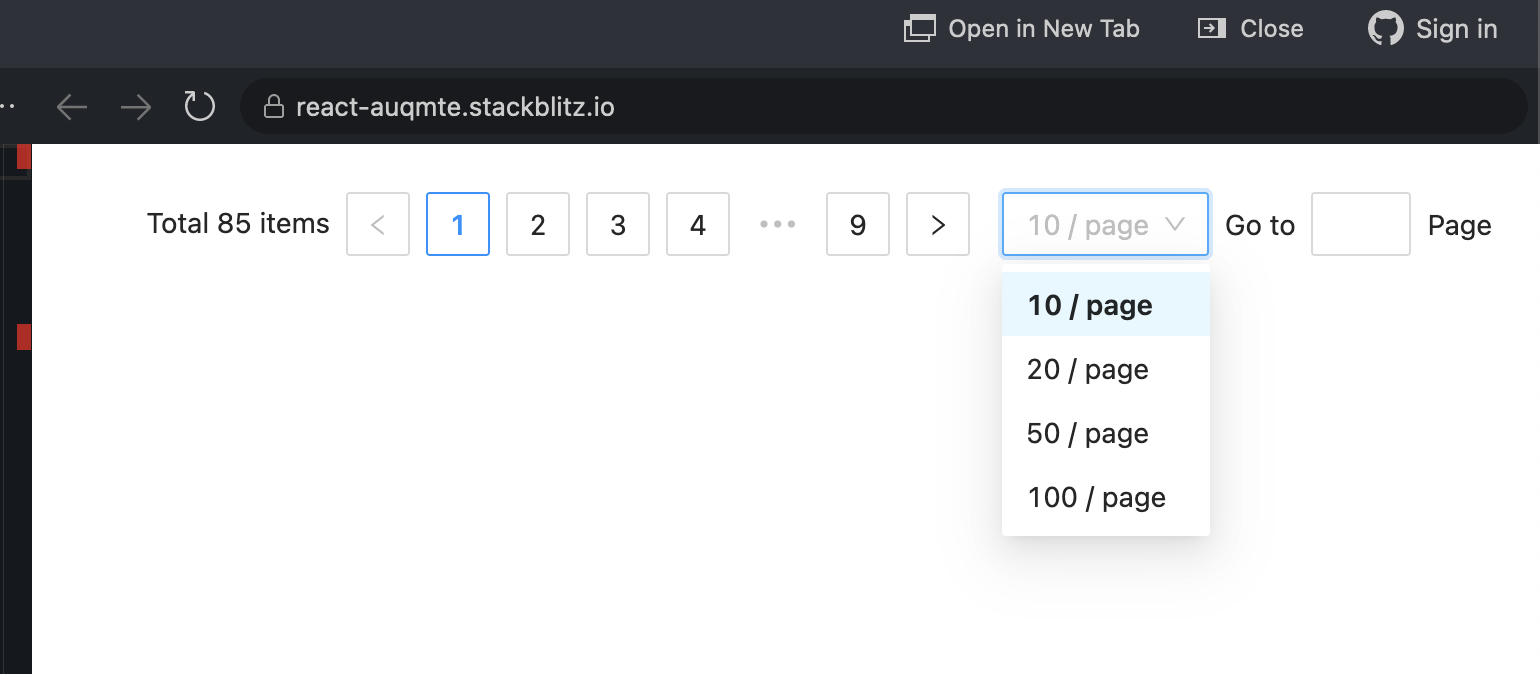Screen dimensions: 1540x674
Task: Click the page reload icon
Action: point(199,106)
